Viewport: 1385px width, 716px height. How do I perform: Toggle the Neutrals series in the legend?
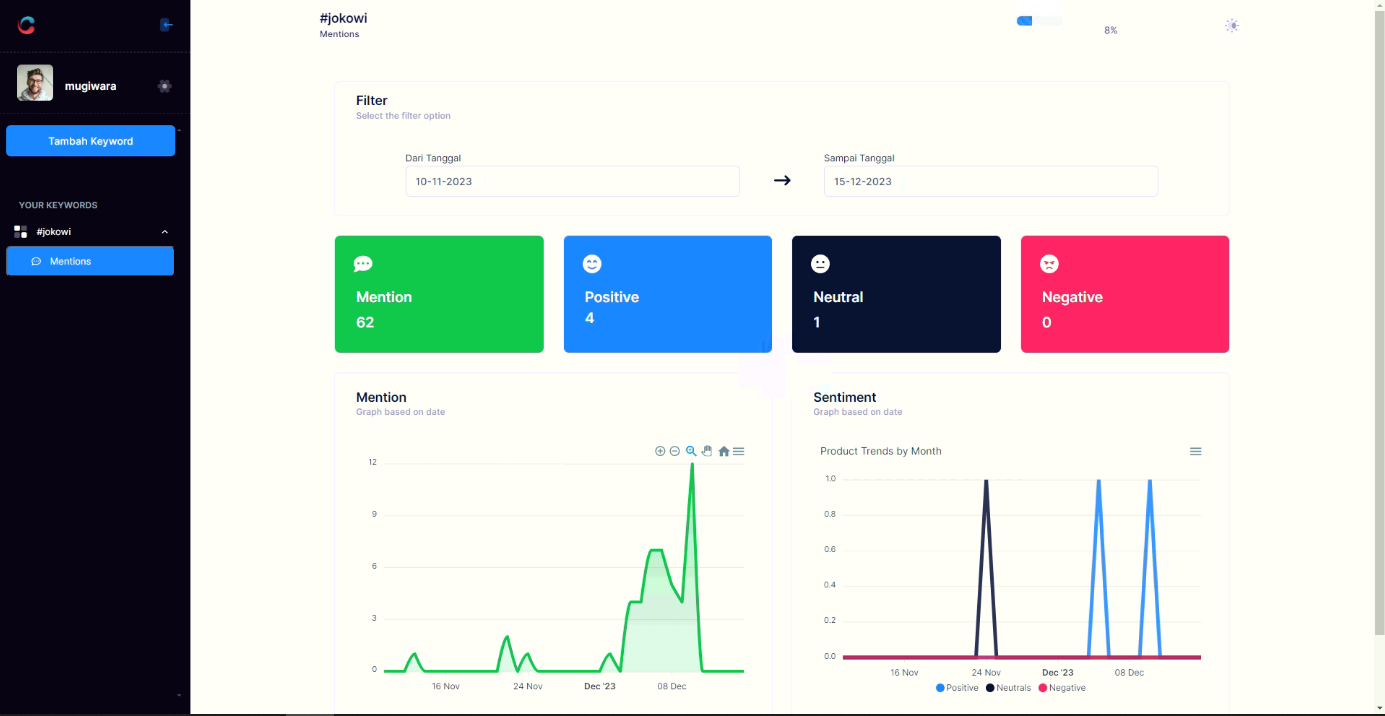(1008, 688)
